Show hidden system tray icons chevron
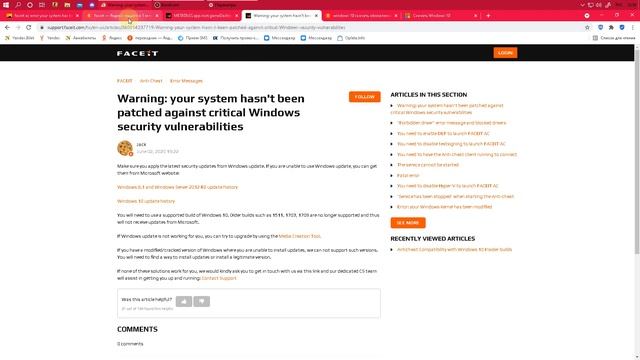The image size is (640, 360). (582, 5)
